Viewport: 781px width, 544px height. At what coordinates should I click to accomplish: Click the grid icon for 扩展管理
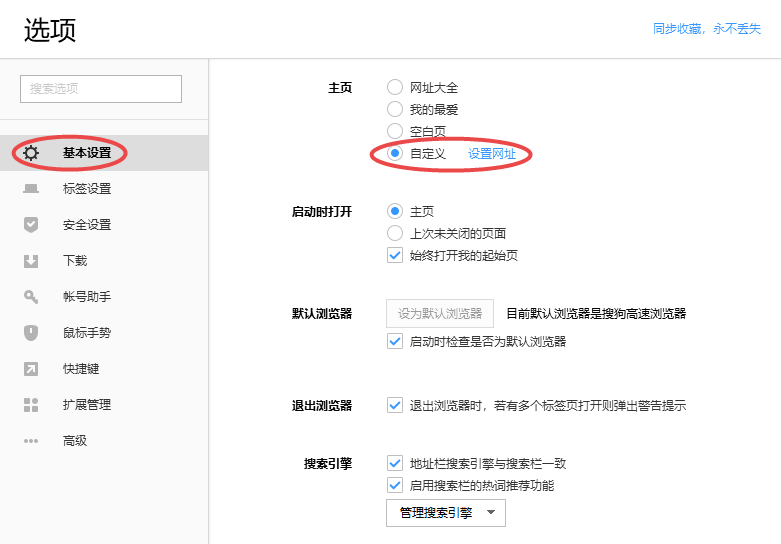(31, 405)
